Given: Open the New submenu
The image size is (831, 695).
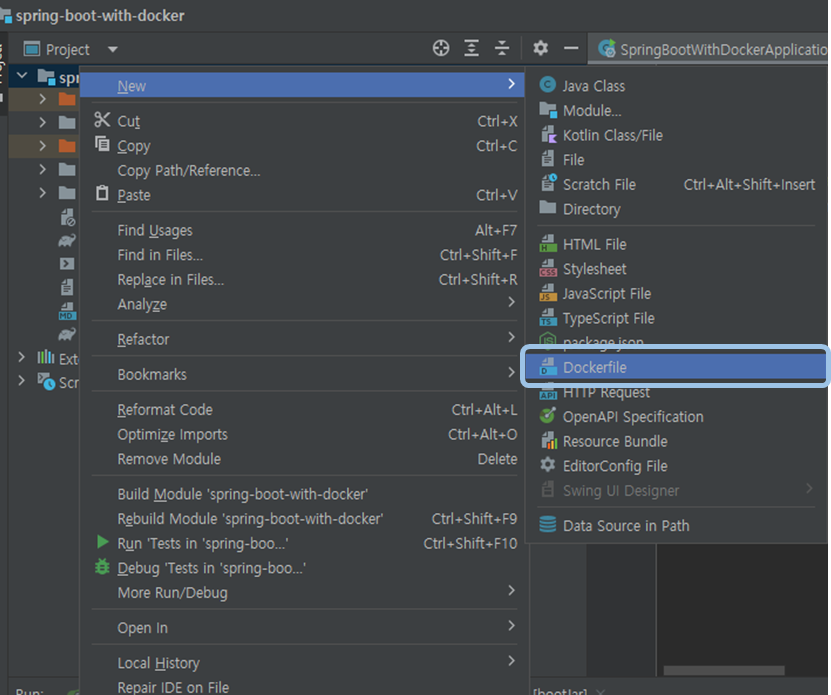Looking at the screenshot, I should click(302, 85).
